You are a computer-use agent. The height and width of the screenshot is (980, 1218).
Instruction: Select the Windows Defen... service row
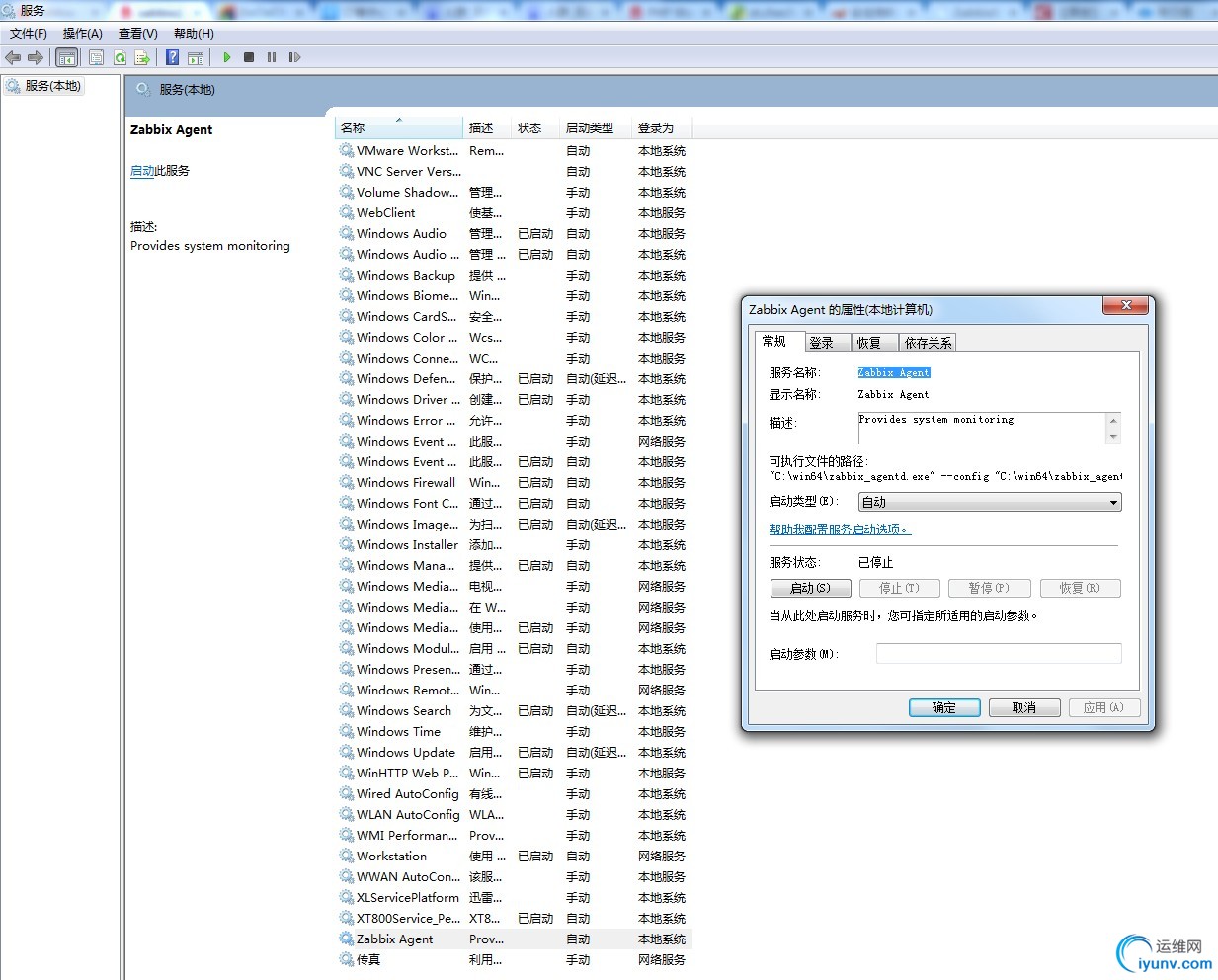click(514, 378)
